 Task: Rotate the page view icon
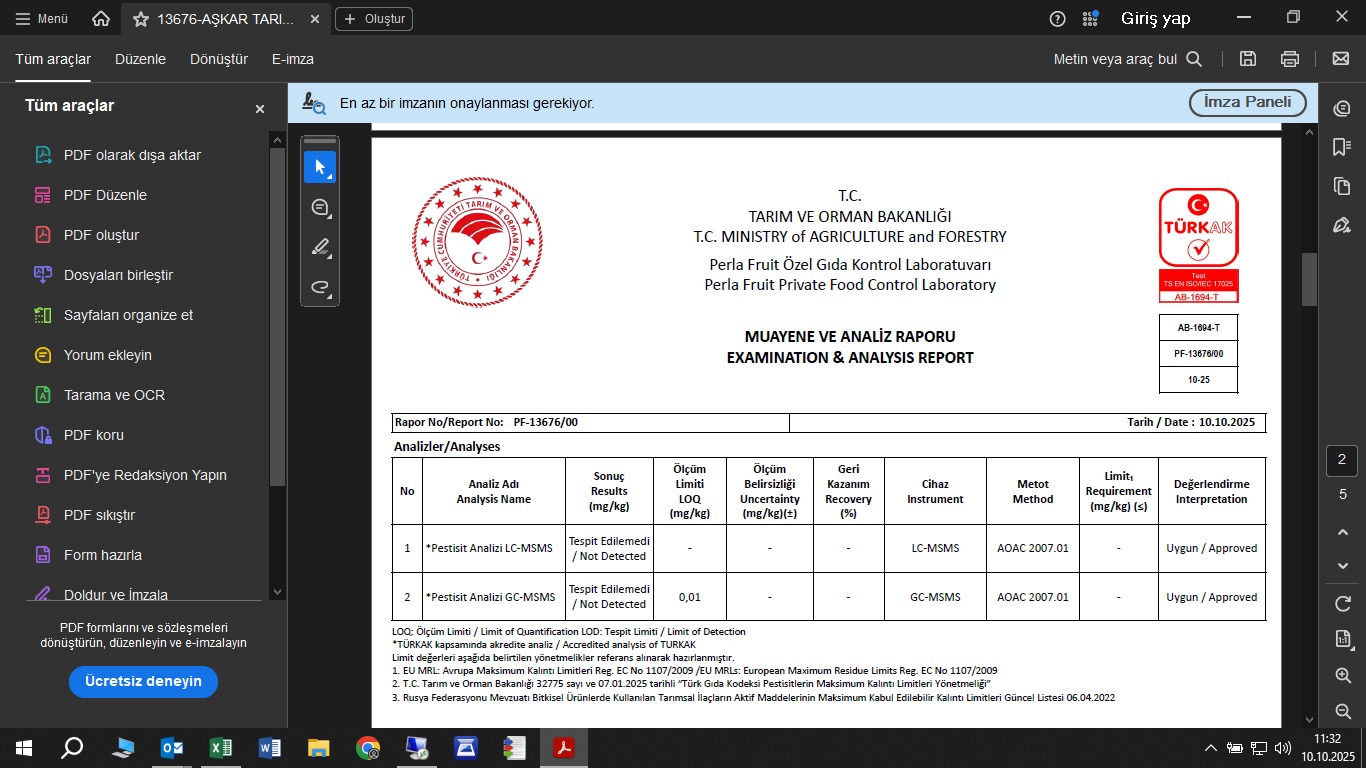click(x=1343, y=604)
